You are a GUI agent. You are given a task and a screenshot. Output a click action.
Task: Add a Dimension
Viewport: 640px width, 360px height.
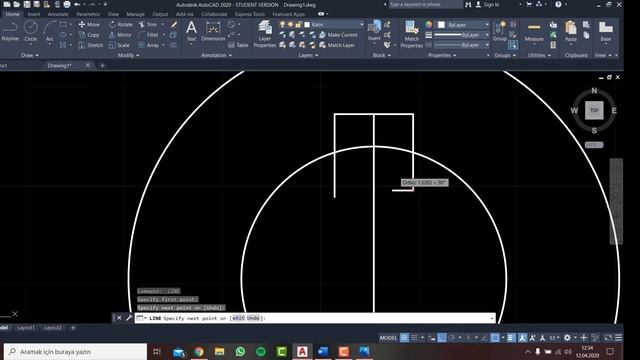click(213, 31)
